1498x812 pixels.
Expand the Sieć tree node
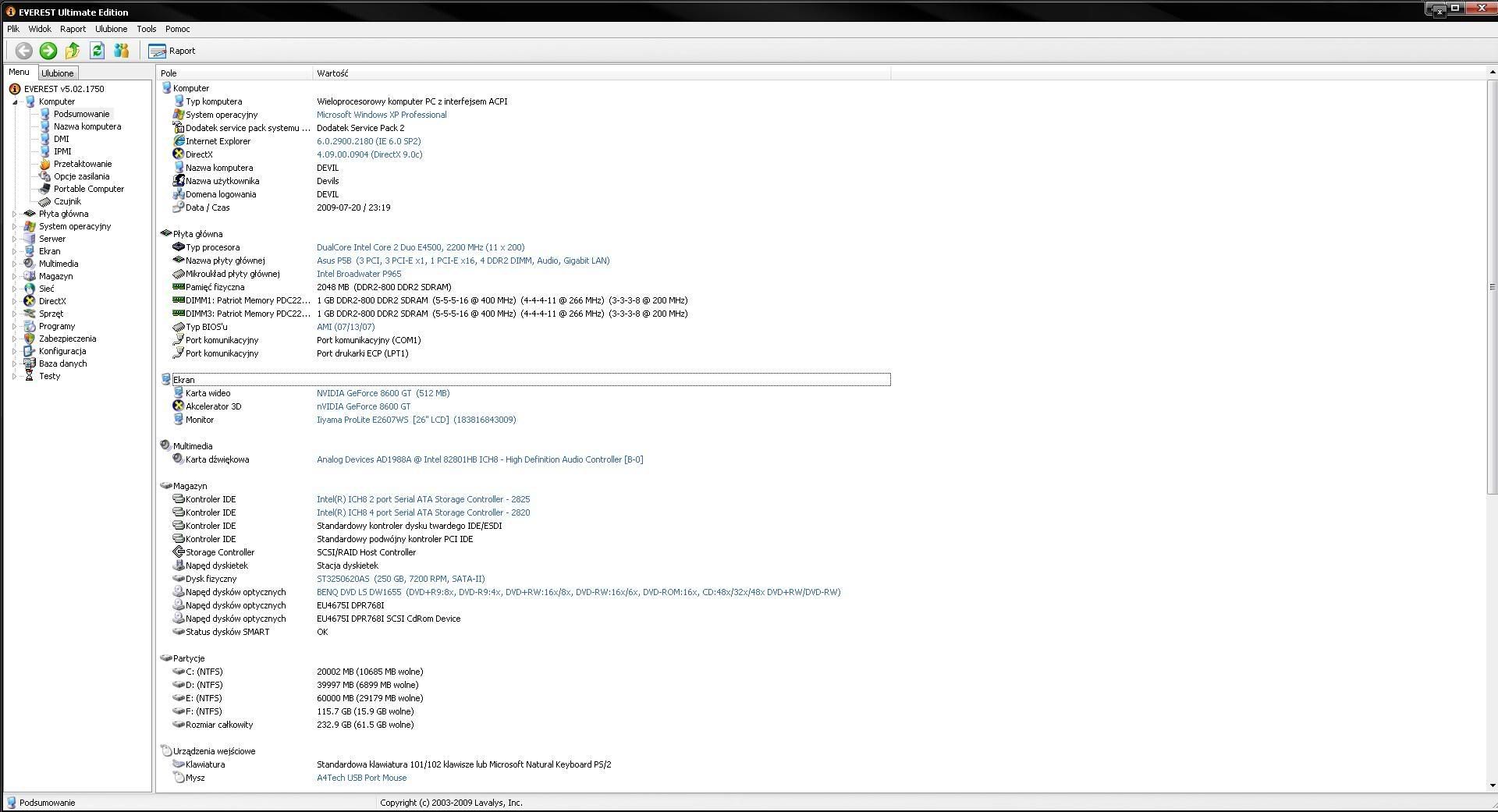[x=15, y=289]
